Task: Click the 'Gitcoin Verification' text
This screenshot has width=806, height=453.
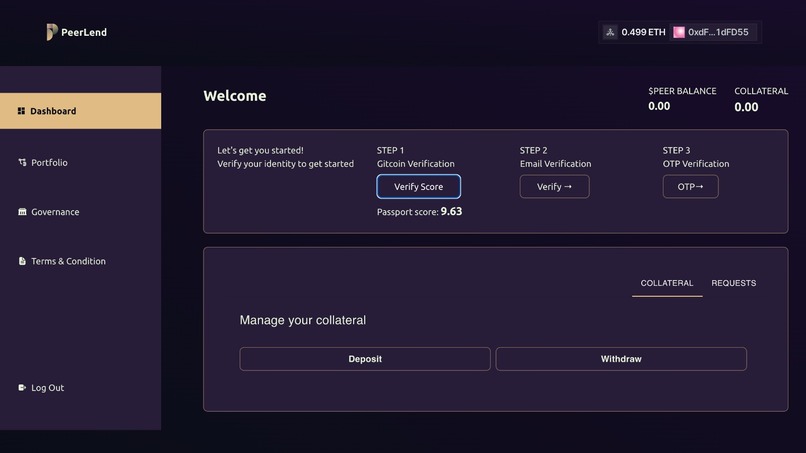Action: [415, 164]
